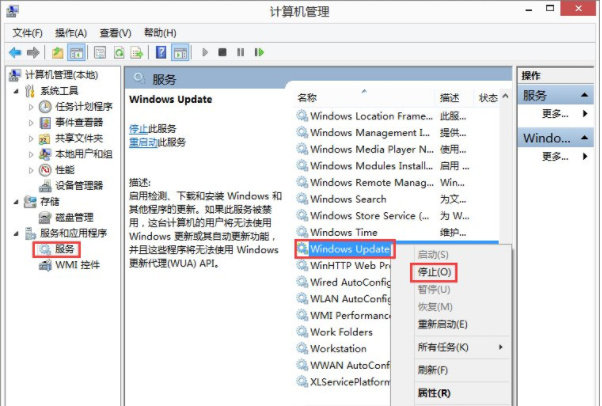602x406 pixels.
Task: Select the WinHTTP Web Proxy service
Action: pyautogui.click(x=350, y=266)
